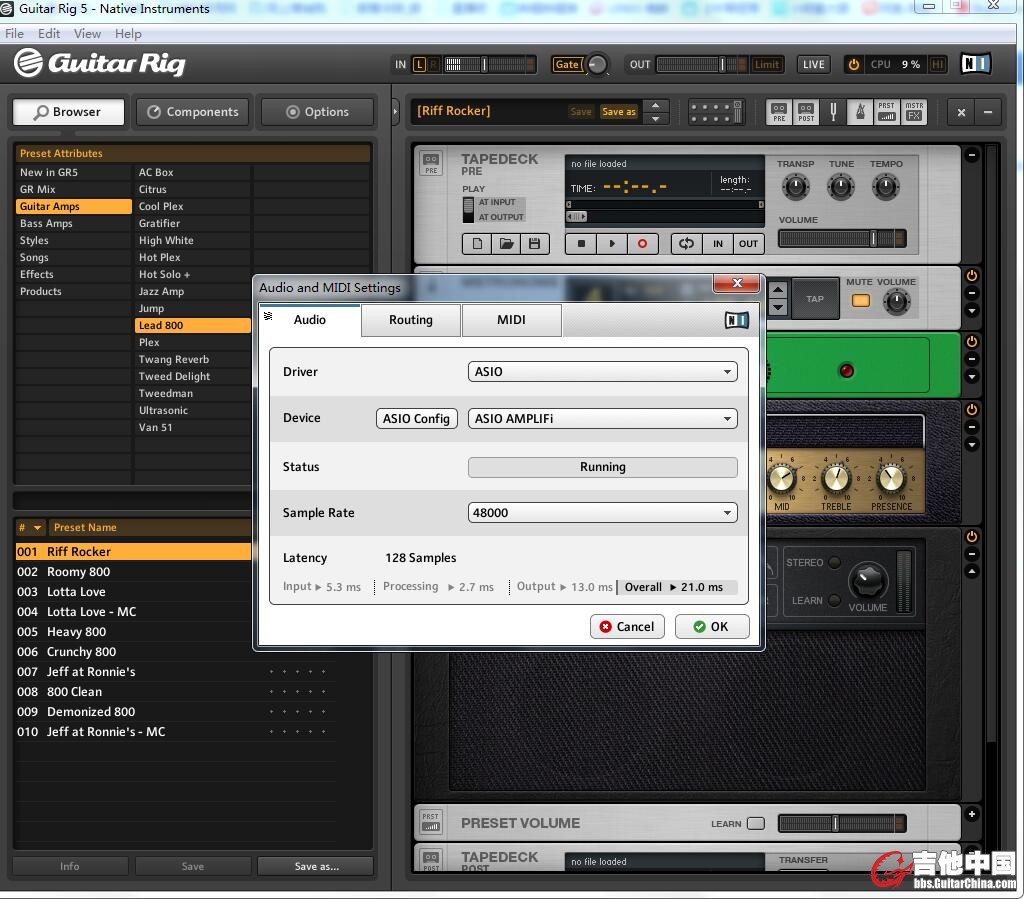This screenshot has height=899, width=1024.
Task: Click the new file icon in Tapedeck Pre
Action: point(477,244)
